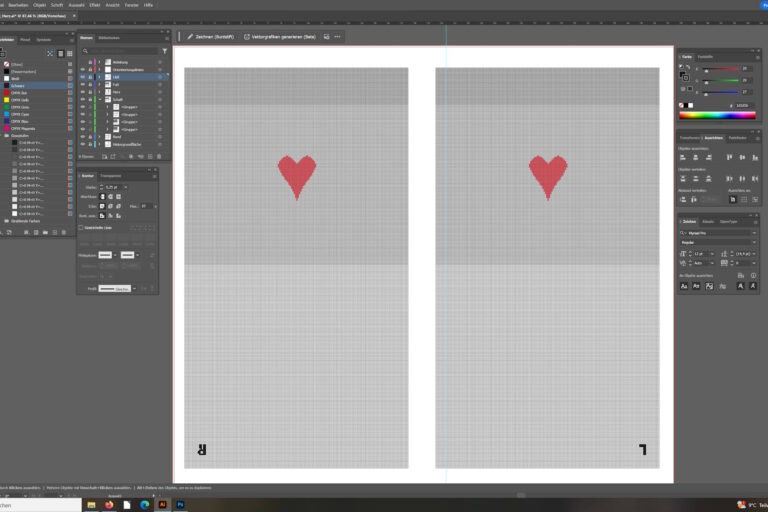
Task: Enable the Gestrichelte Linie checkbox
Action: coord(81,227)
